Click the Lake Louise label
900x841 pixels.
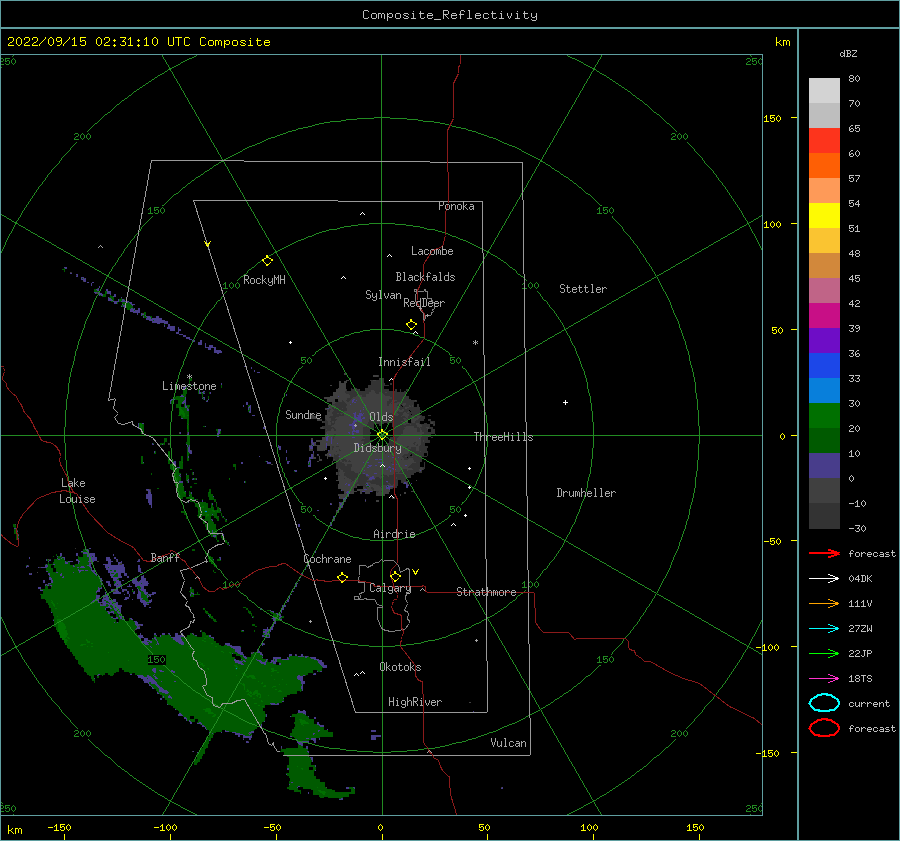[77, 491]
